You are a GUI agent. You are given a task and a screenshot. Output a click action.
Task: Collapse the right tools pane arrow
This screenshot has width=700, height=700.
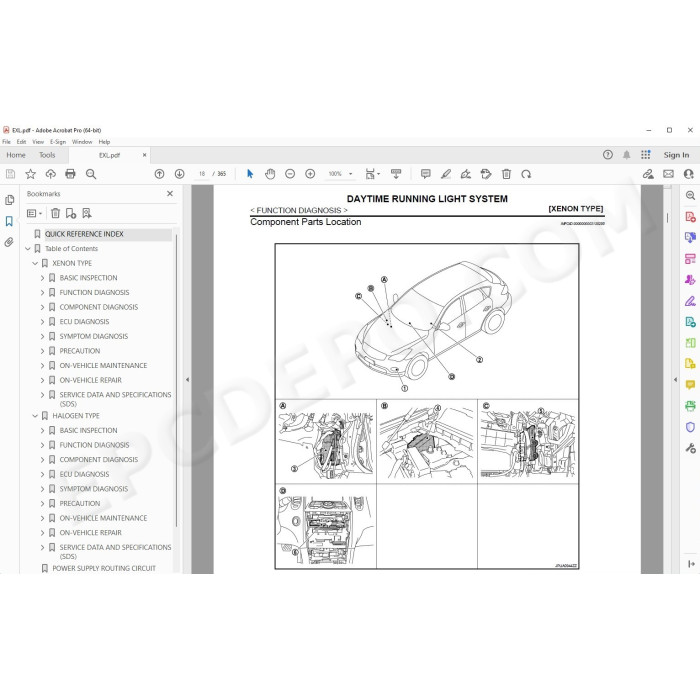pos(675,379)
